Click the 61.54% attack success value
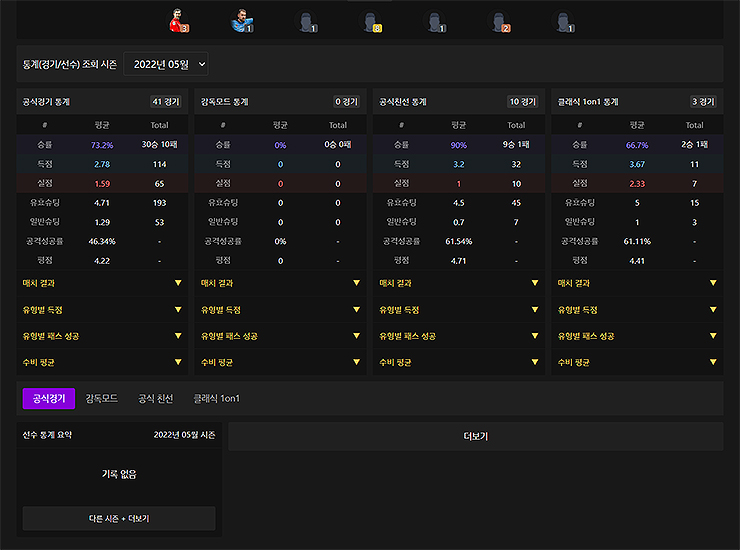 pyautogui.click(x=459, y=241)
